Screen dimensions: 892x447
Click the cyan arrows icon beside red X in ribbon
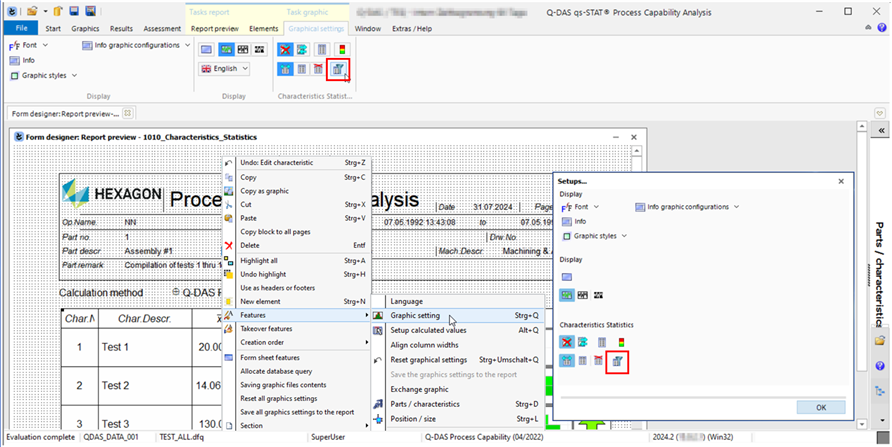tap(302, 50)
